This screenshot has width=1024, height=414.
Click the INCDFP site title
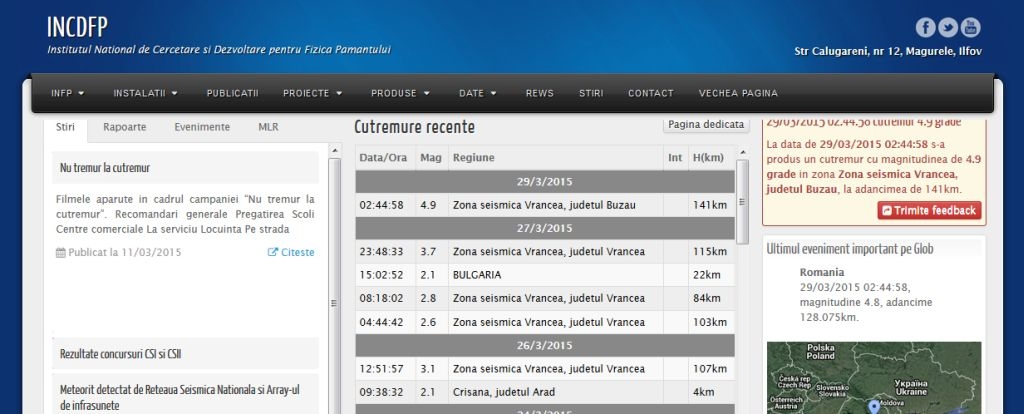77,27
